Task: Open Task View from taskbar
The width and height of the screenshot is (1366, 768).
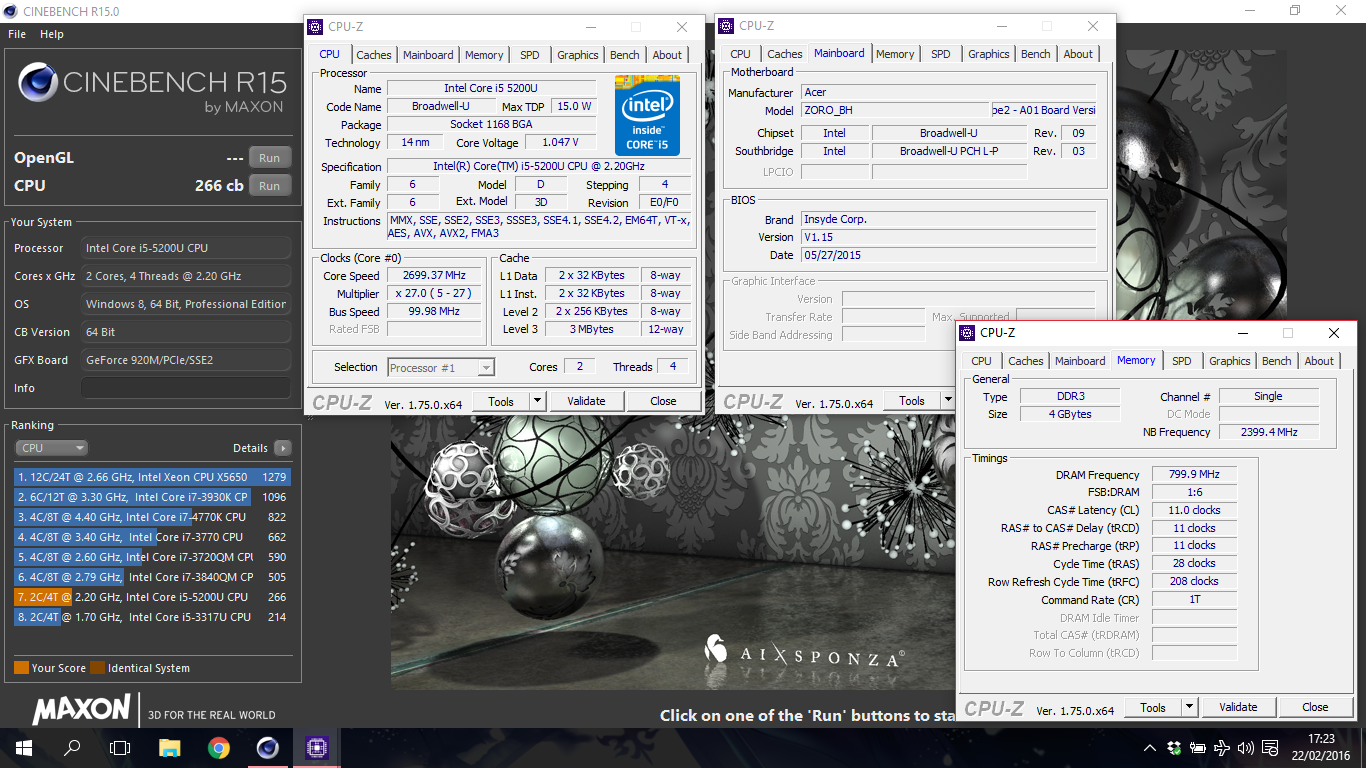Action: tap(120, 748)
